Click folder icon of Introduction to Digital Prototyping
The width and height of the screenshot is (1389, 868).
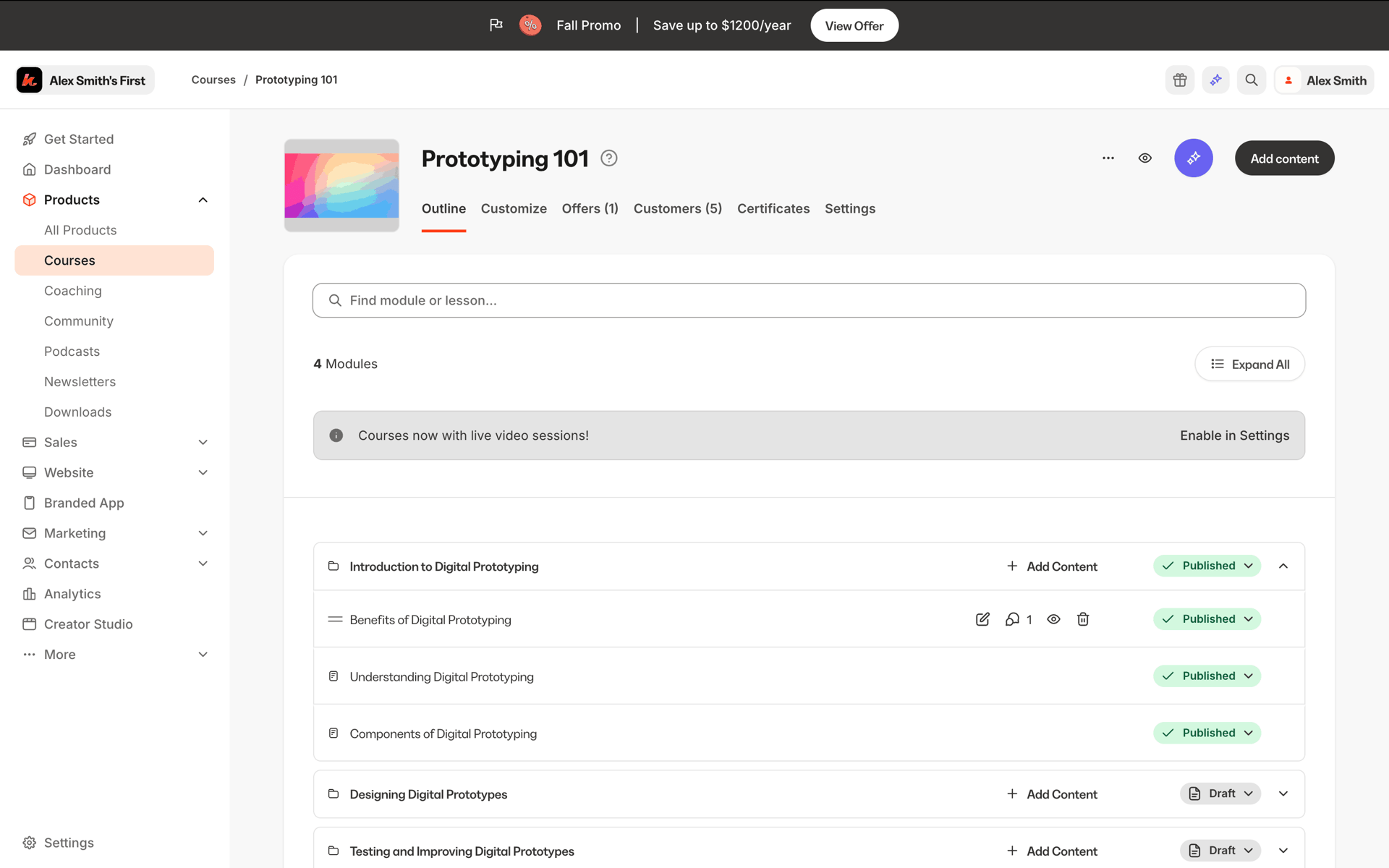click(x=334, y=566)
